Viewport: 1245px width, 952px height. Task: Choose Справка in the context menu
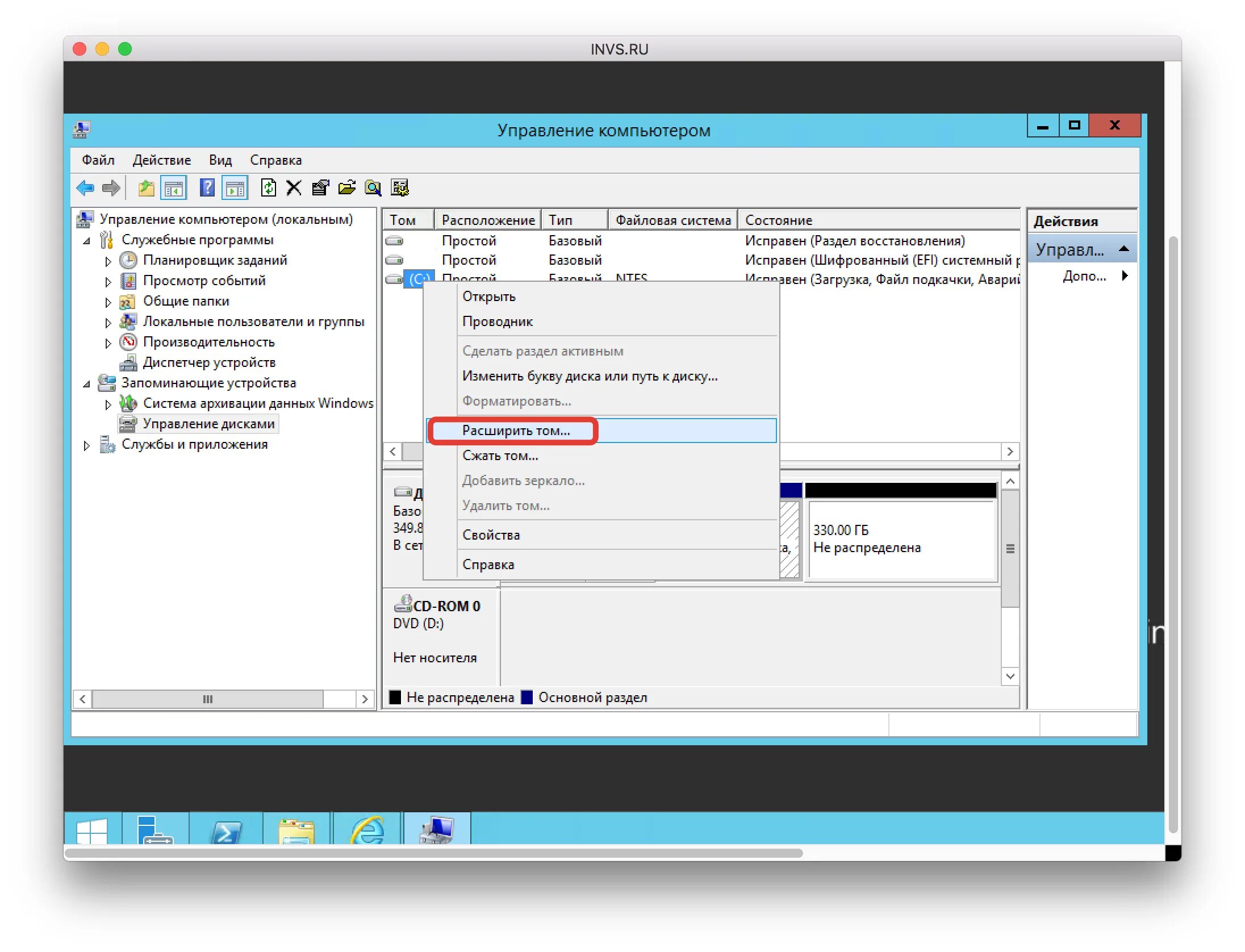[x=602, y=565]
